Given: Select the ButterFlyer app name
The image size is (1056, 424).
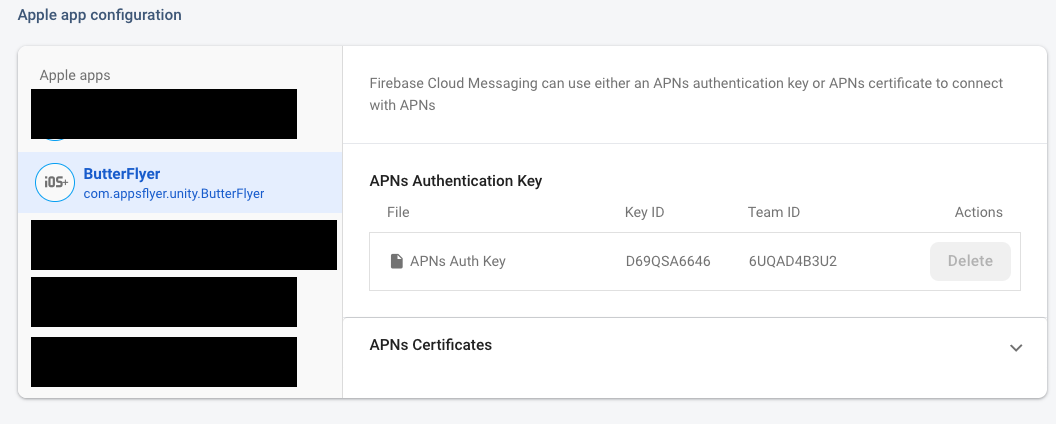Looking at the screenshot, I should click(x=122, y=174).
